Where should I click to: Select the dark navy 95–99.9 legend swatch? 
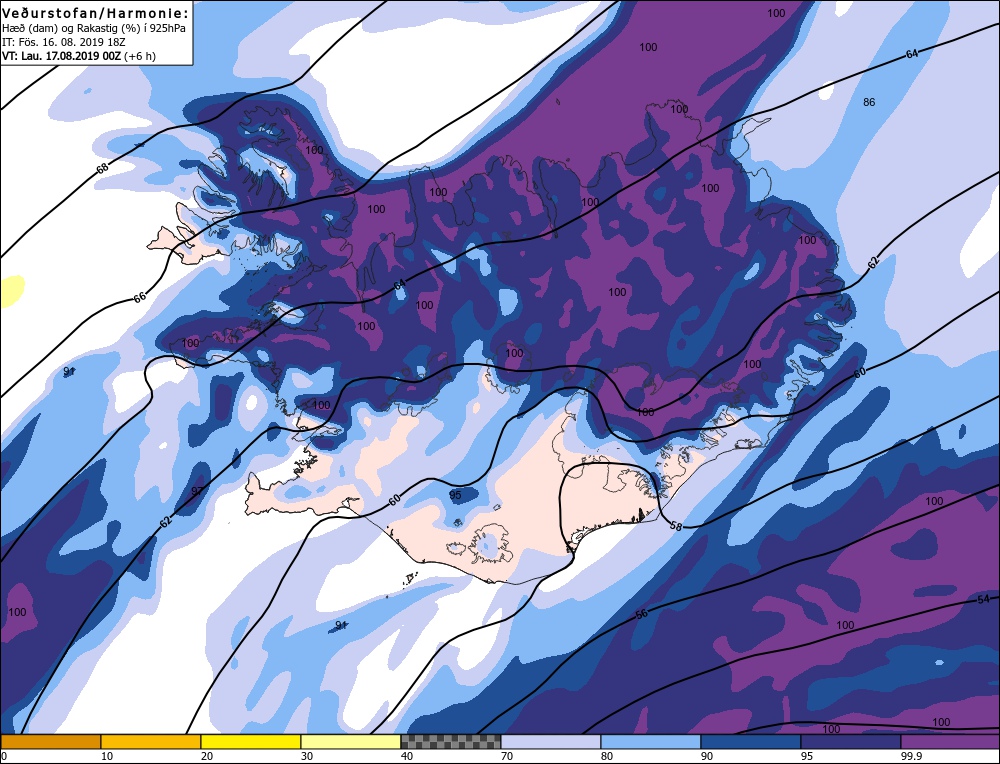[851, 741]
